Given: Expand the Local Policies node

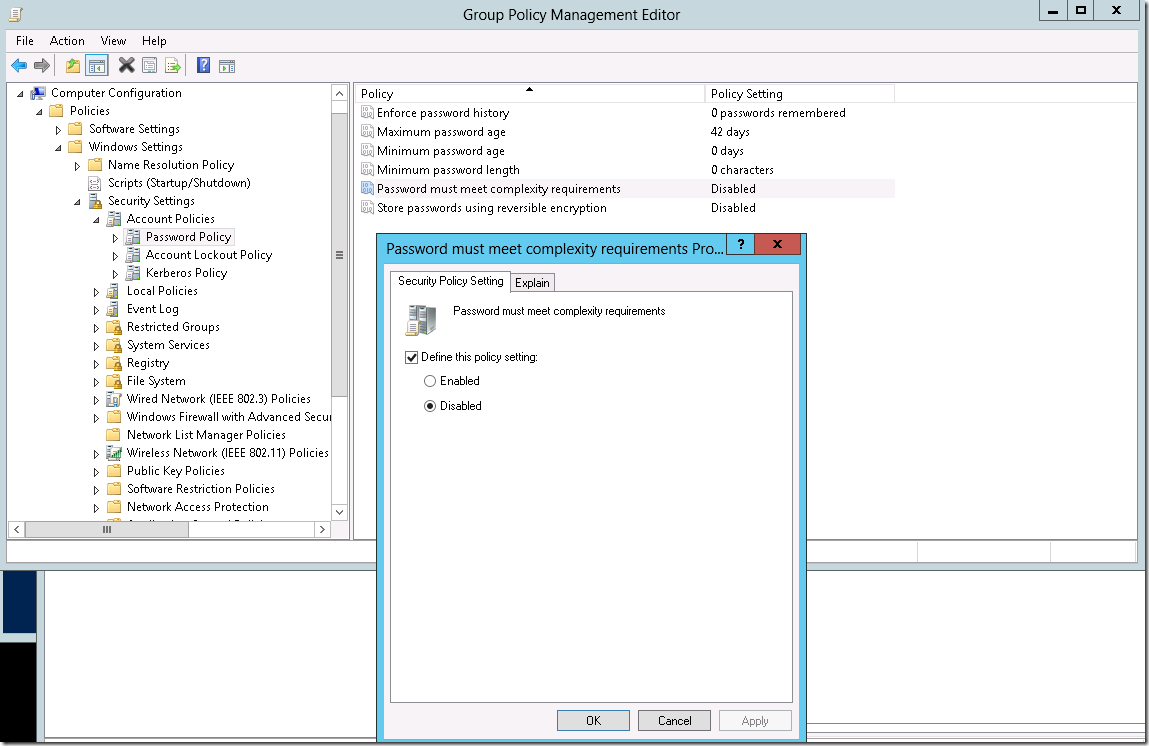Looking at the screenshot, I should click(96, 292).
